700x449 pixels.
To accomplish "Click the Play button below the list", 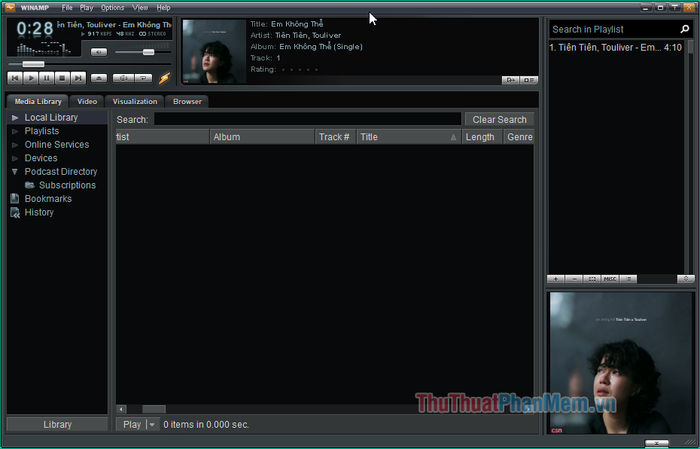I will pos(132,424).
